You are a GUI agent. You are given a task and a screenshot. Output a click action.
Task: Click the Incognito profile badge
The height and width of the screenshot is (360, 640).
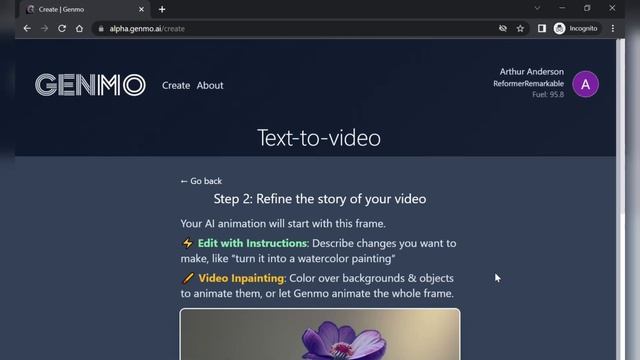[x=577, y=29]
